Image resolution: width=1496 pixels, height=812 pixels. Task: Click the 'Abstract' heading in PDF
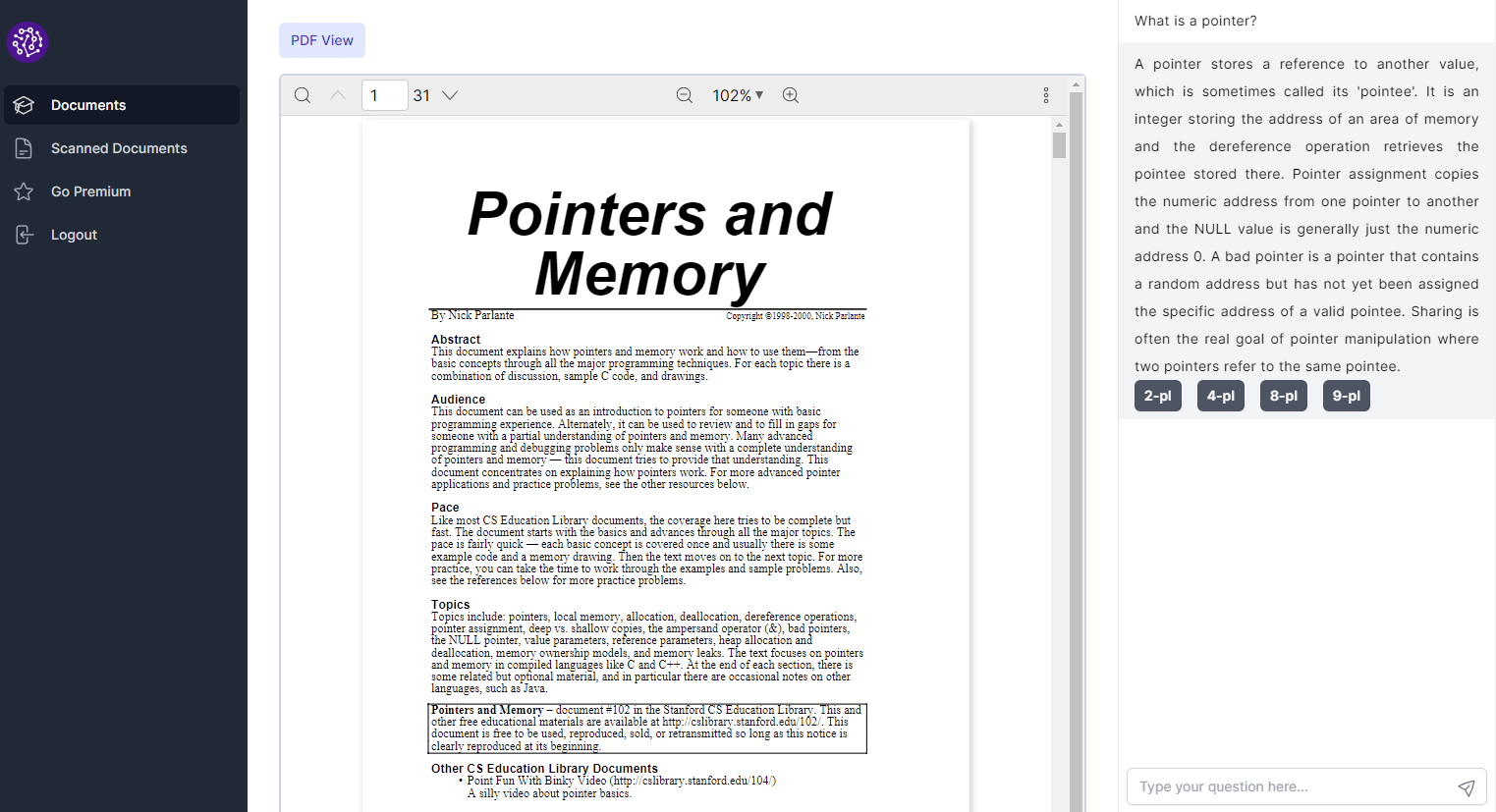tap(456, 340)
